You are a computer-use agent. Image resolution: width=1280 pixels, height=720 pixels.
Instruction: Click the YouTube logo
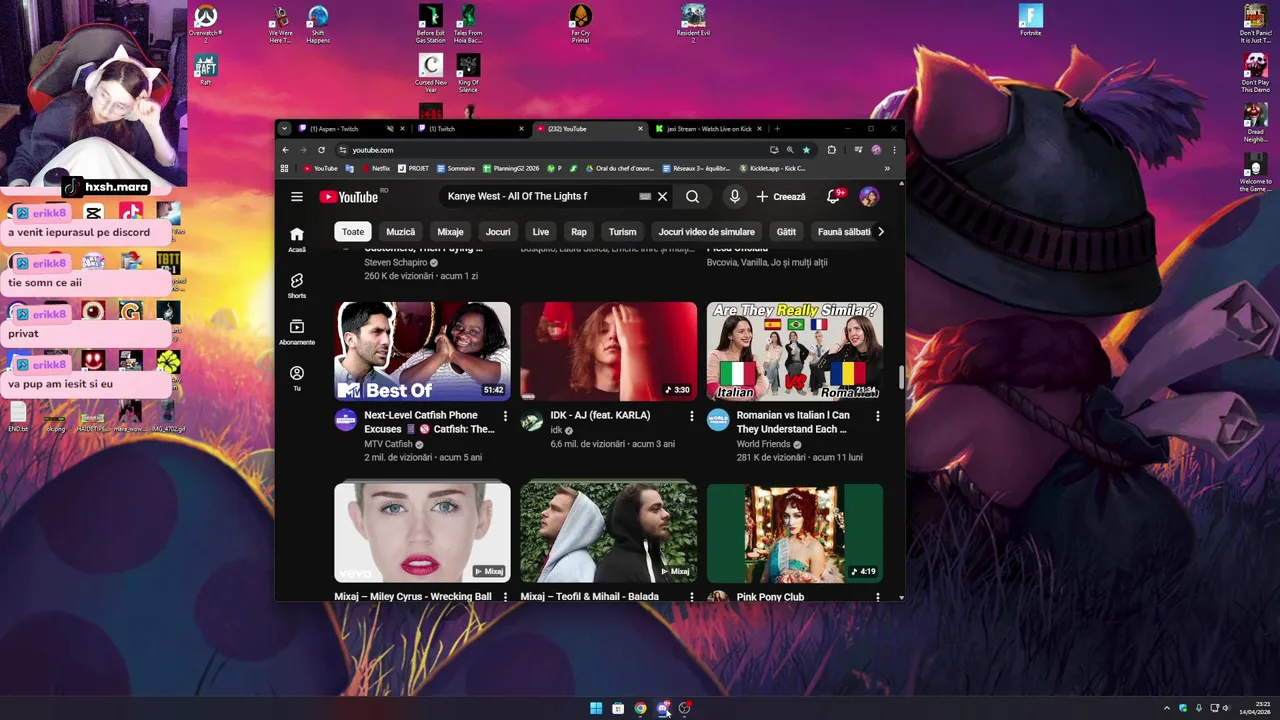point(349,197)
